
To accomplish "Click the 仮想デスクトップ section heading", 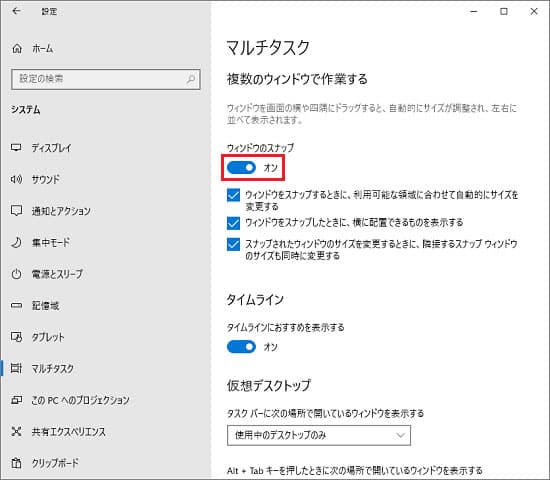I will point(269,385).
